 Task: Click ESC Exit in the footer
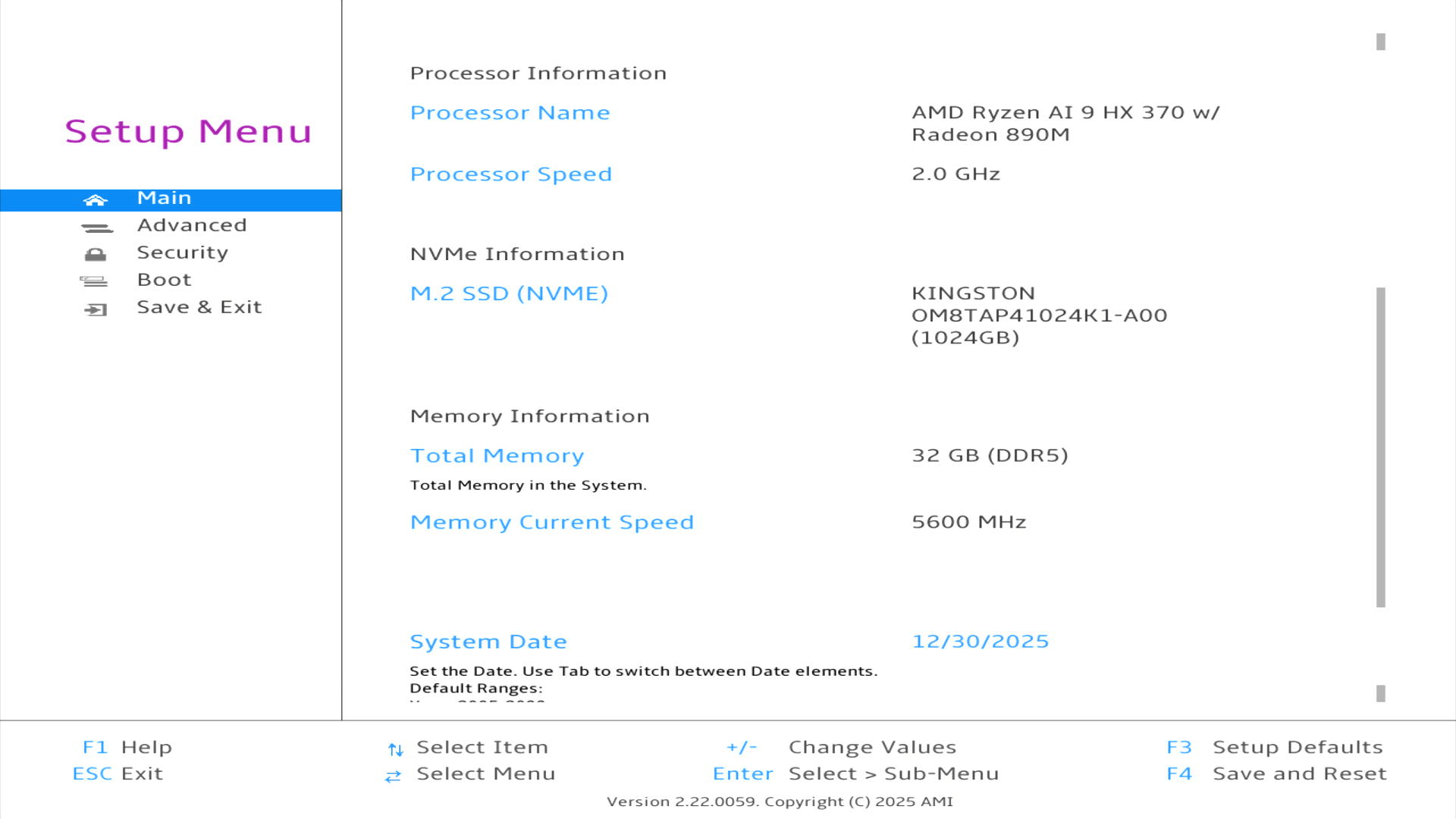[118, 773]
